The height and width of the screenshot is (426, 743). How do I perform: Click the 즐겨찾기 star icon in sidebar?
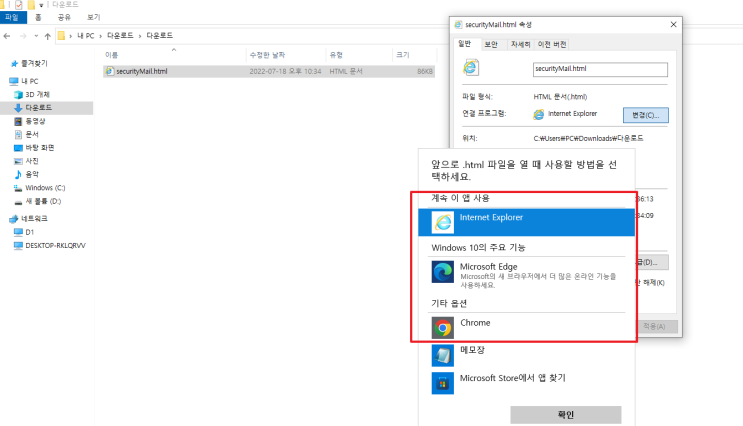[14, 63]
